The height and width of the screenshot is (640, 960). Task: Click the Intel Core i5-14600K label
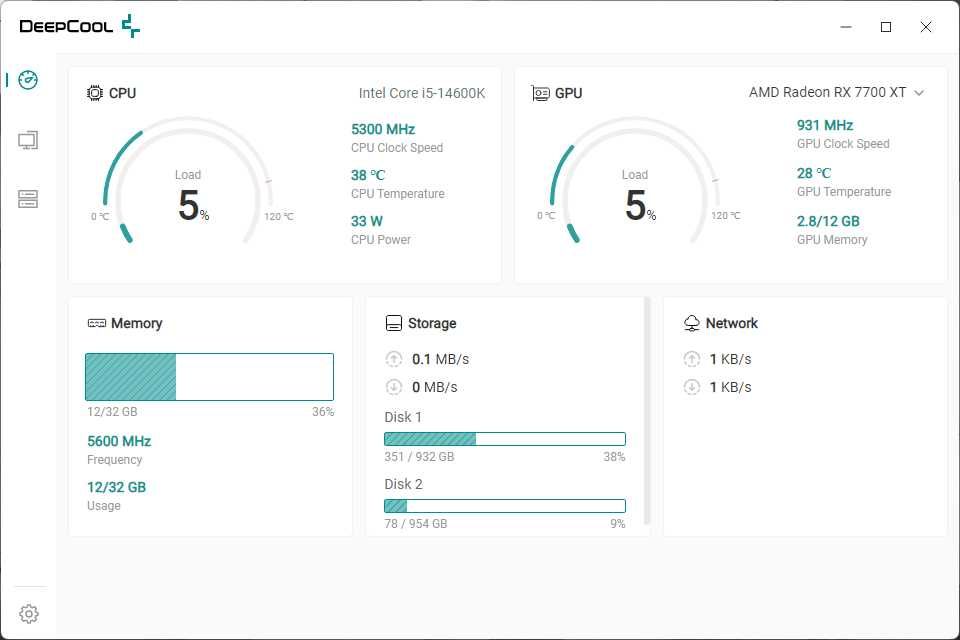coord(422,93)
